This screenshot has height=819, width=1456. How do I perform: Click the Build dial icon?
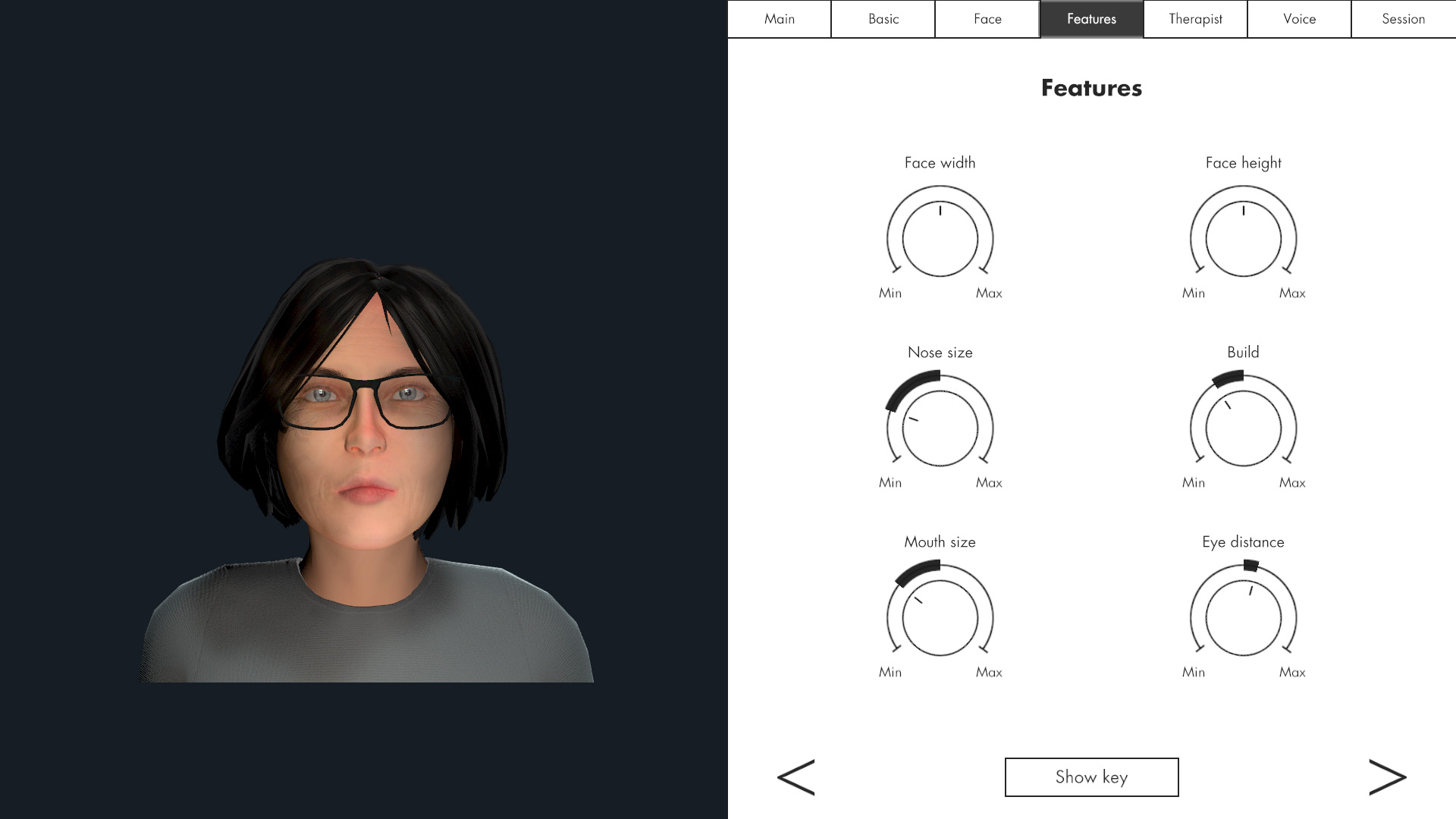click(x=1243, y=420)
